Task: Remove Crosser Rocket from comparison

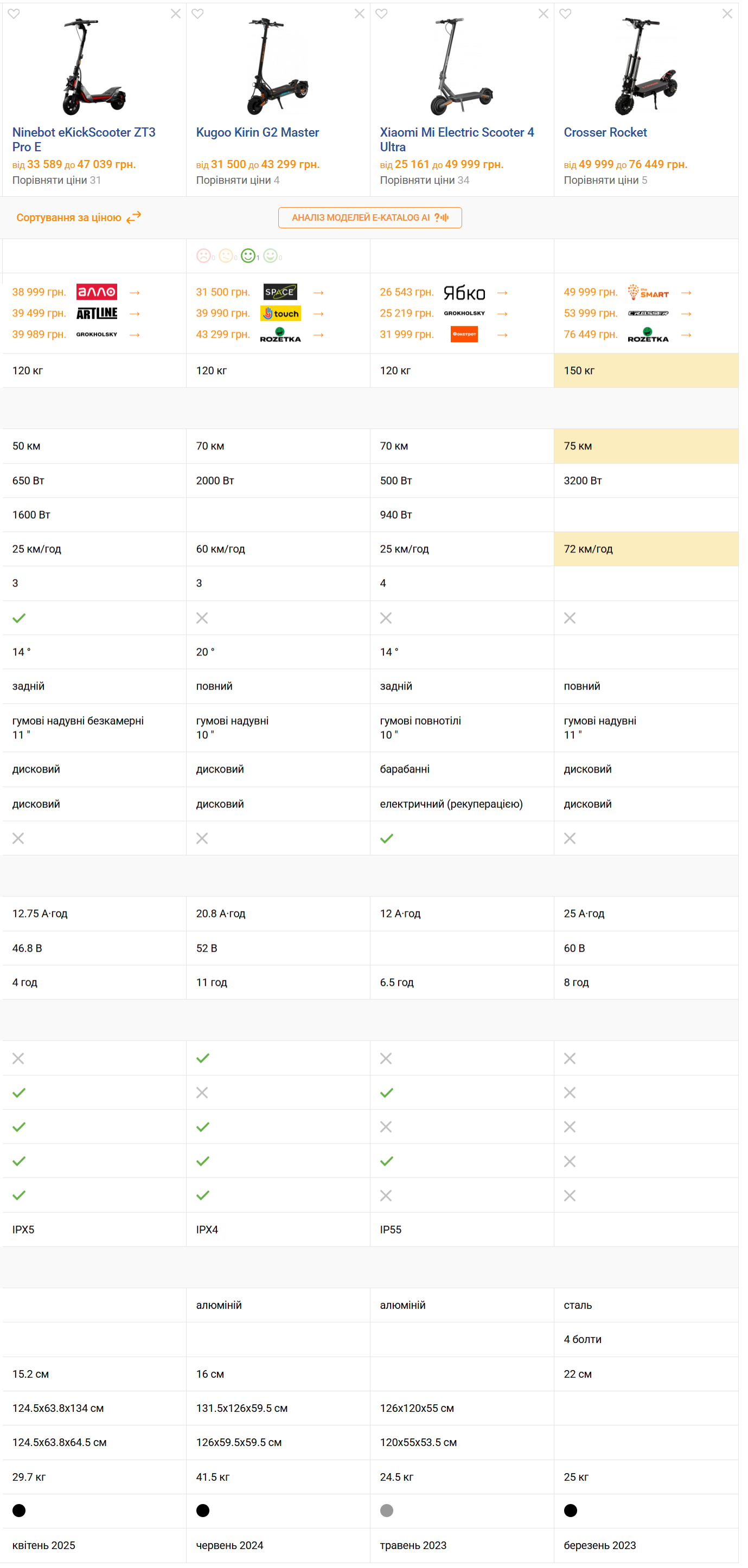Action: click(727, 14)
